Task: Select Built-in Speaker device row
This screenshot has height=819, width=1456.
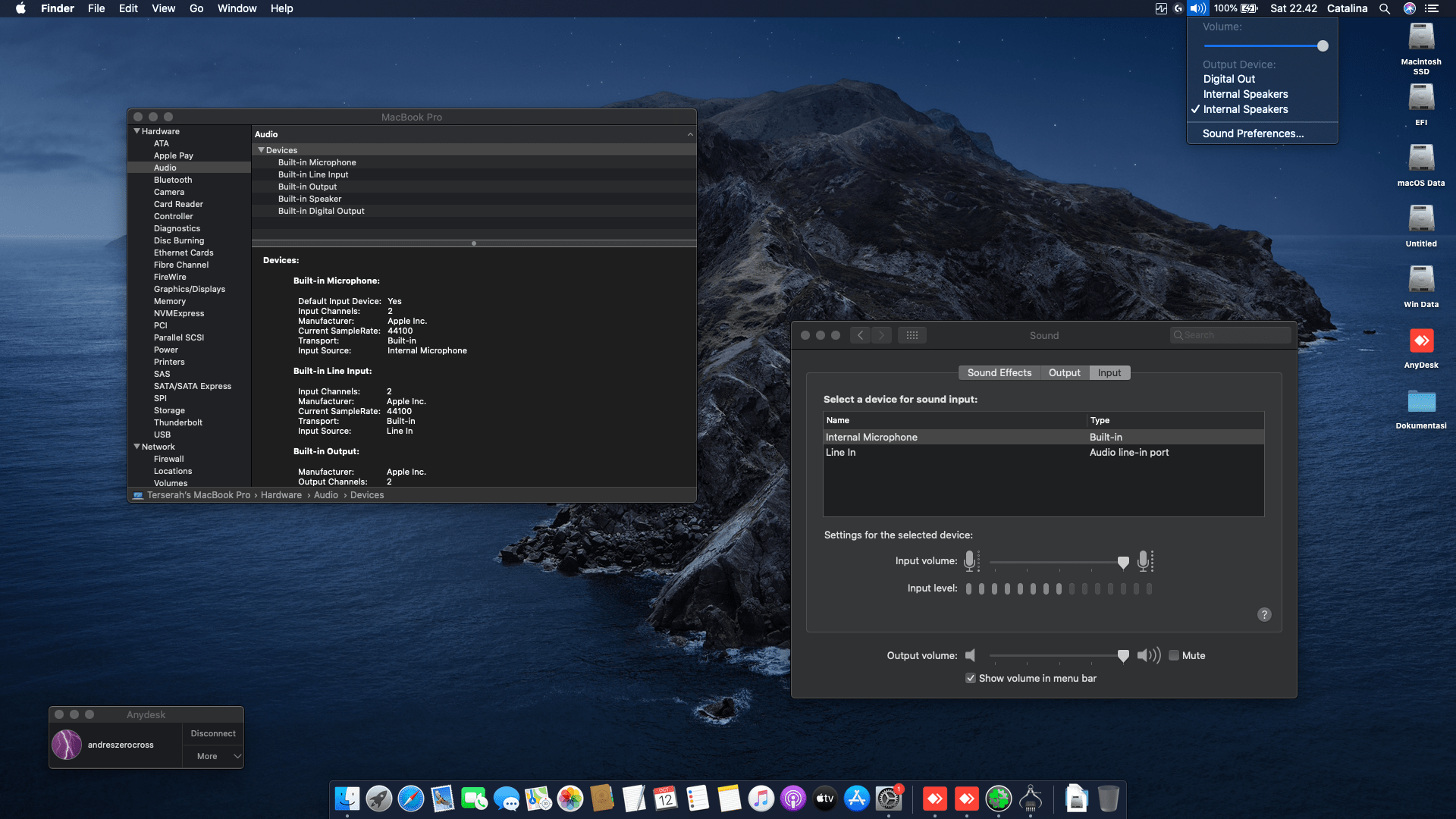Action: click(474, 199)
